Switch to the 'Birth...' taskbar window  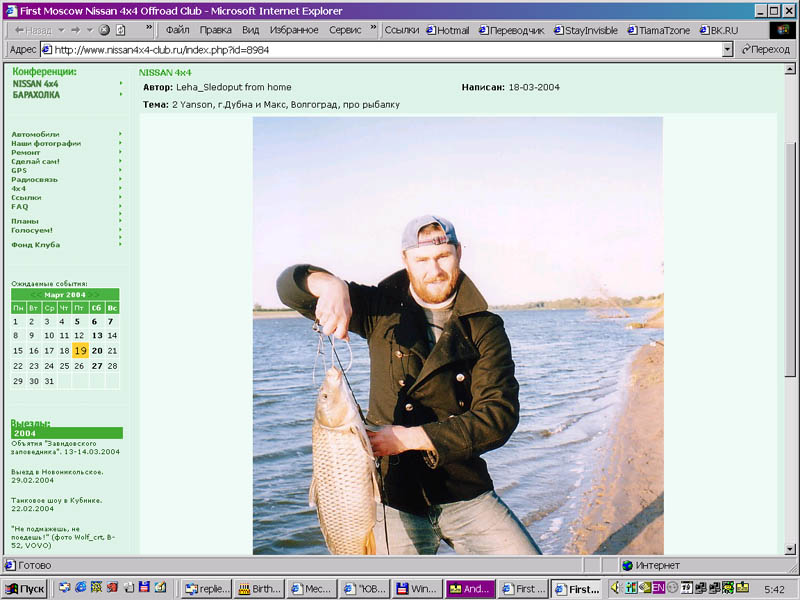tap(259, 588)
